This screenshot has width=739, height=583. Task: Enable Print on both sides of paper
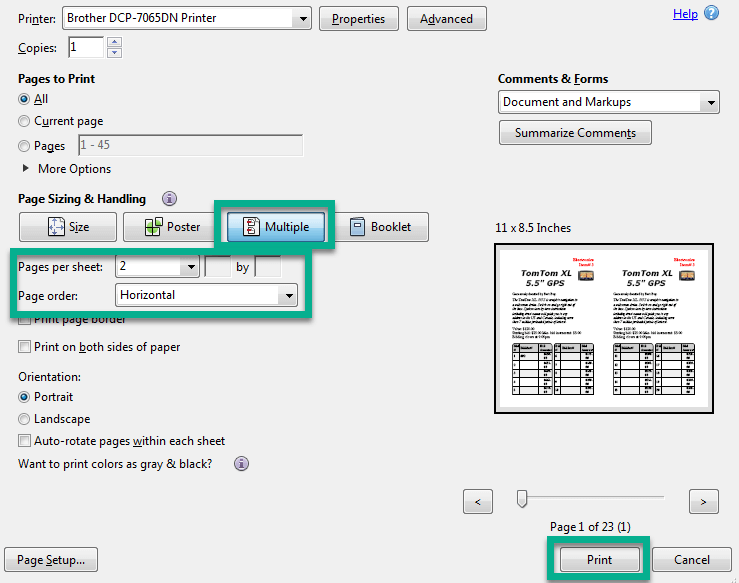point(24,347)
